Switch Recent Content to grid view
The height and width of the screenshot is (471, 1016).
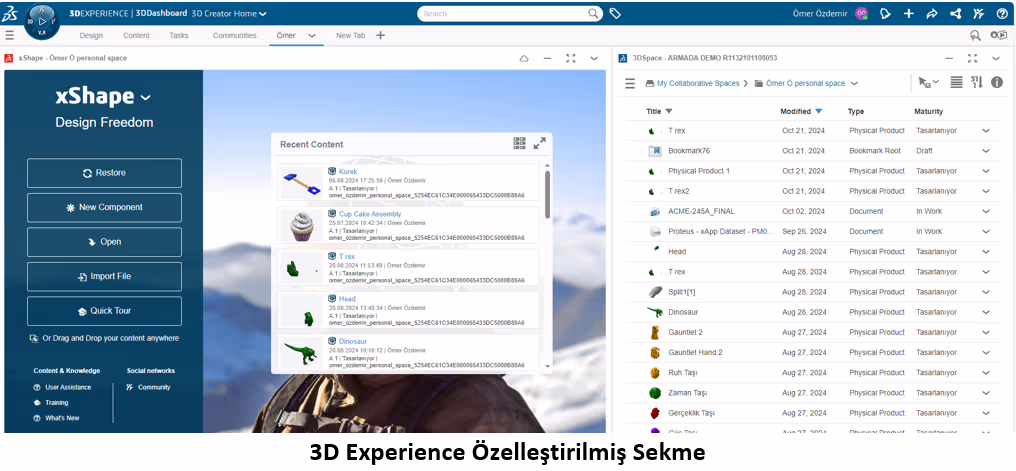tap(520, 143)
